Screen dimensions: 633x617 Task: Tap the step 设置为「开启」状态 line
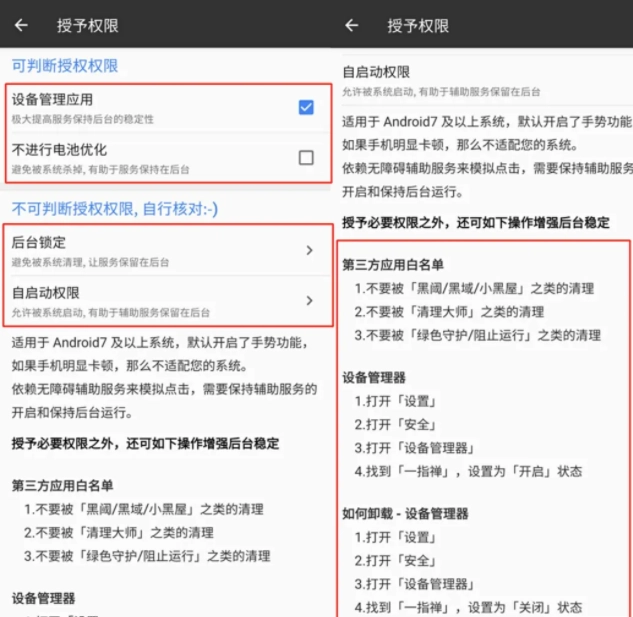point(468,471)
